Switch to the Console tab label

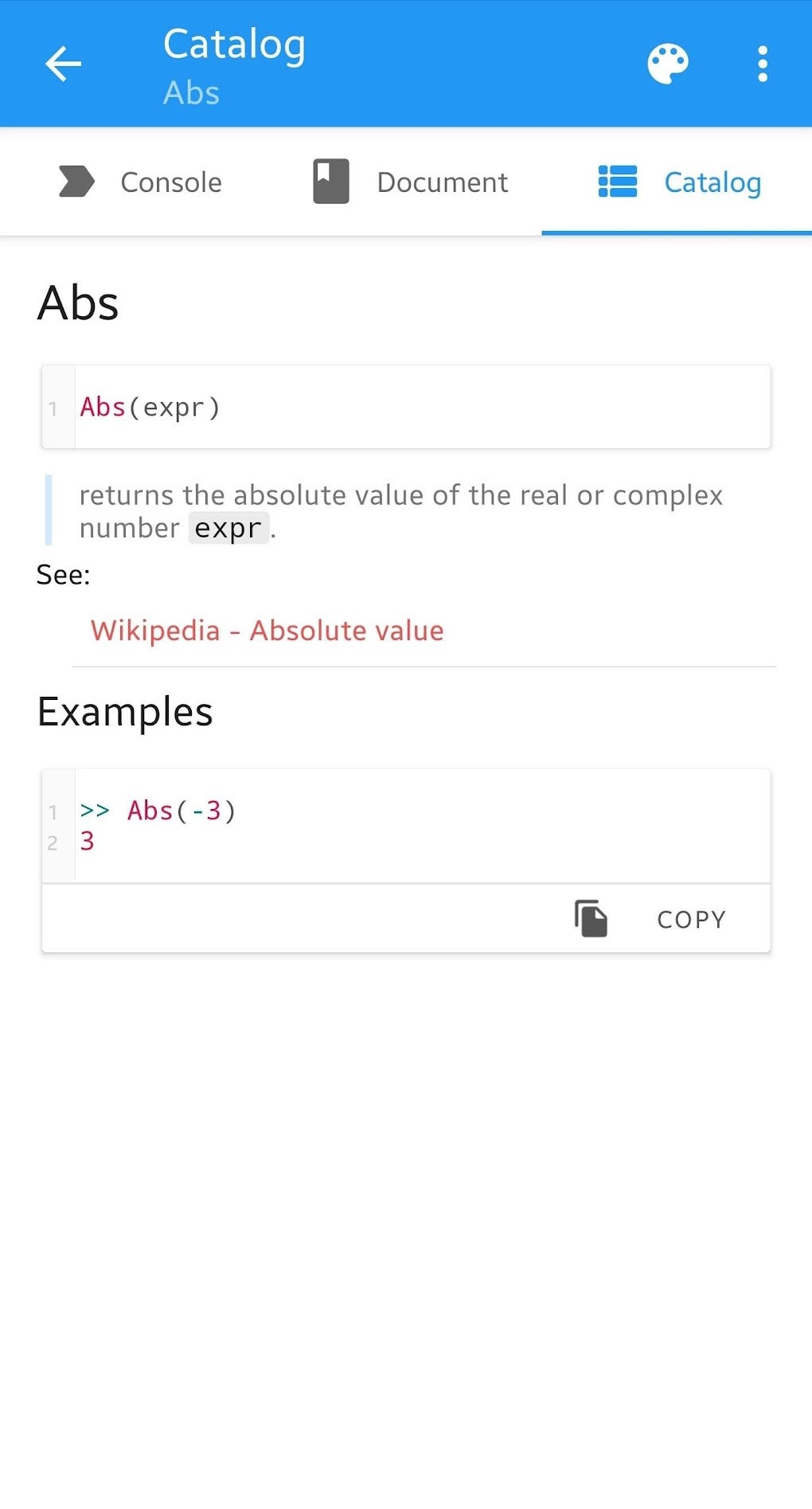point(171,182)
